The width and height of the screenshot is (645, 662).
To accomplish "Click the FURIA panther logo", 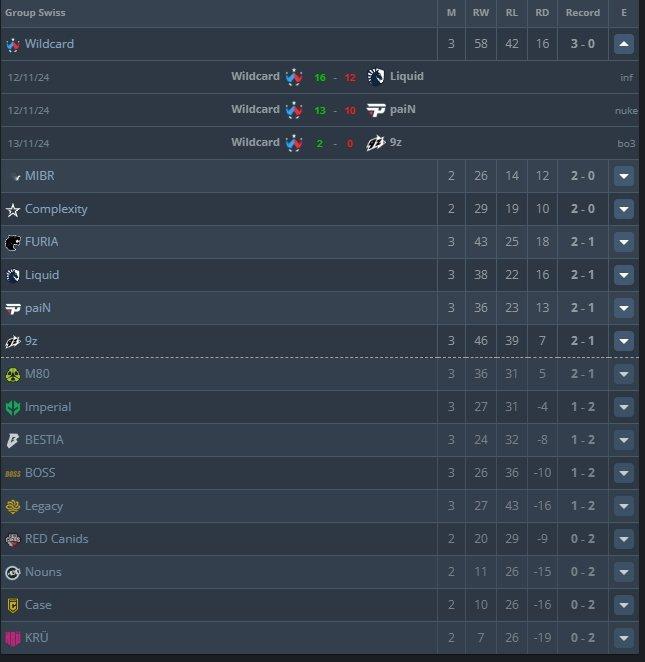I will (13, 242).
